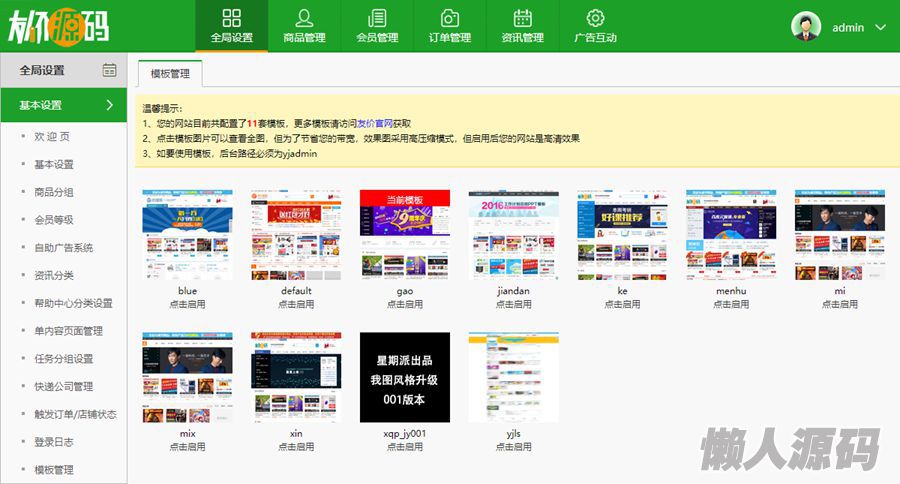Screen dimensions: 900x484
Task: View the xqp_jy001 template thumbnail
Action: point(405,377)
